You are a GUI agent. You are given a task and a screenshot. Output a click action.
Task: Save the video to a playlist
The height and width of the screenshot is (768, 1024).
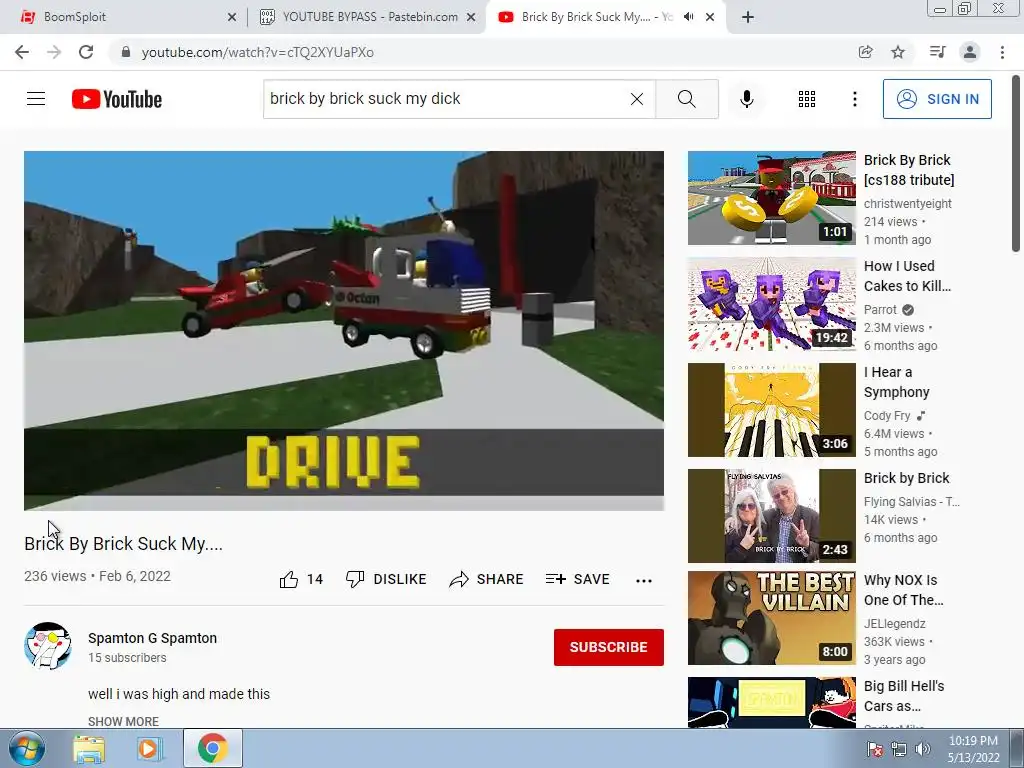(577, 579)
